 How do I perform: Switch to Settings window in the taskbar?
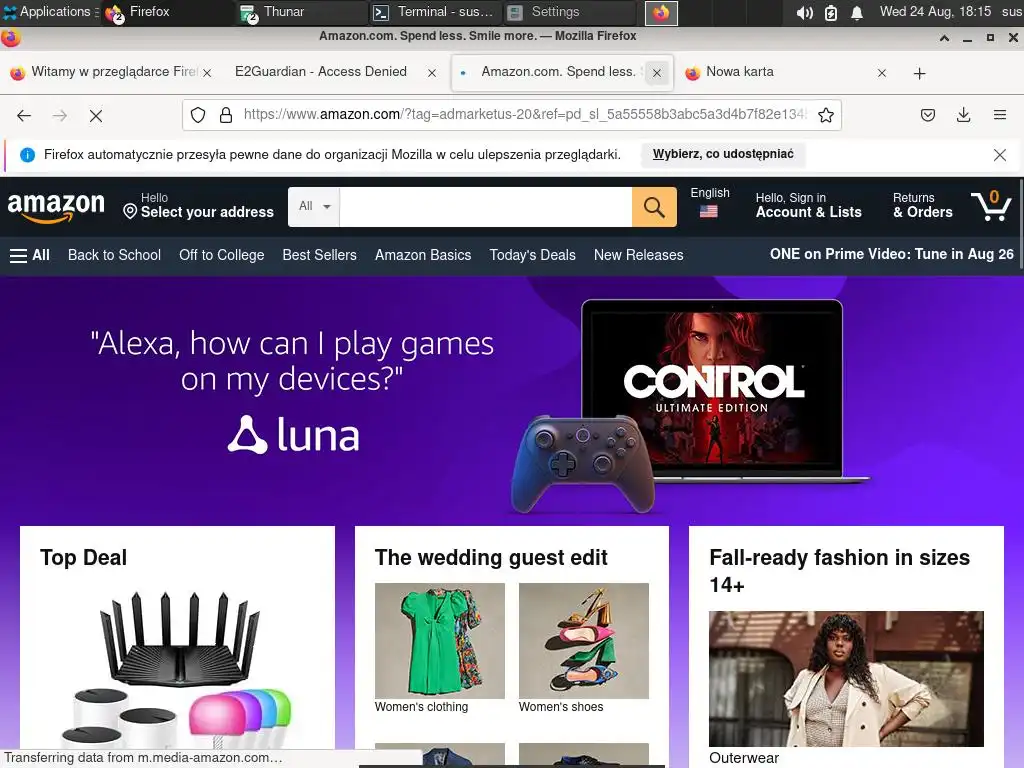[569, 12]
